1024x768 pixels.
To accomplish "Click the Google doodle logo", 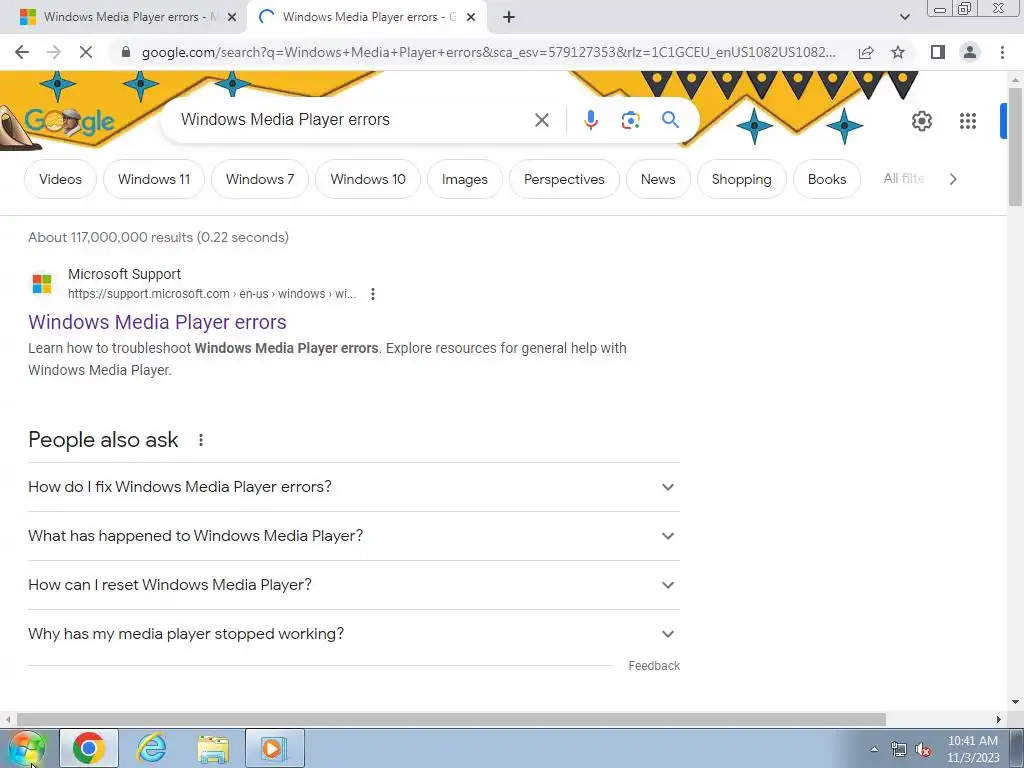I will [69, 121].
